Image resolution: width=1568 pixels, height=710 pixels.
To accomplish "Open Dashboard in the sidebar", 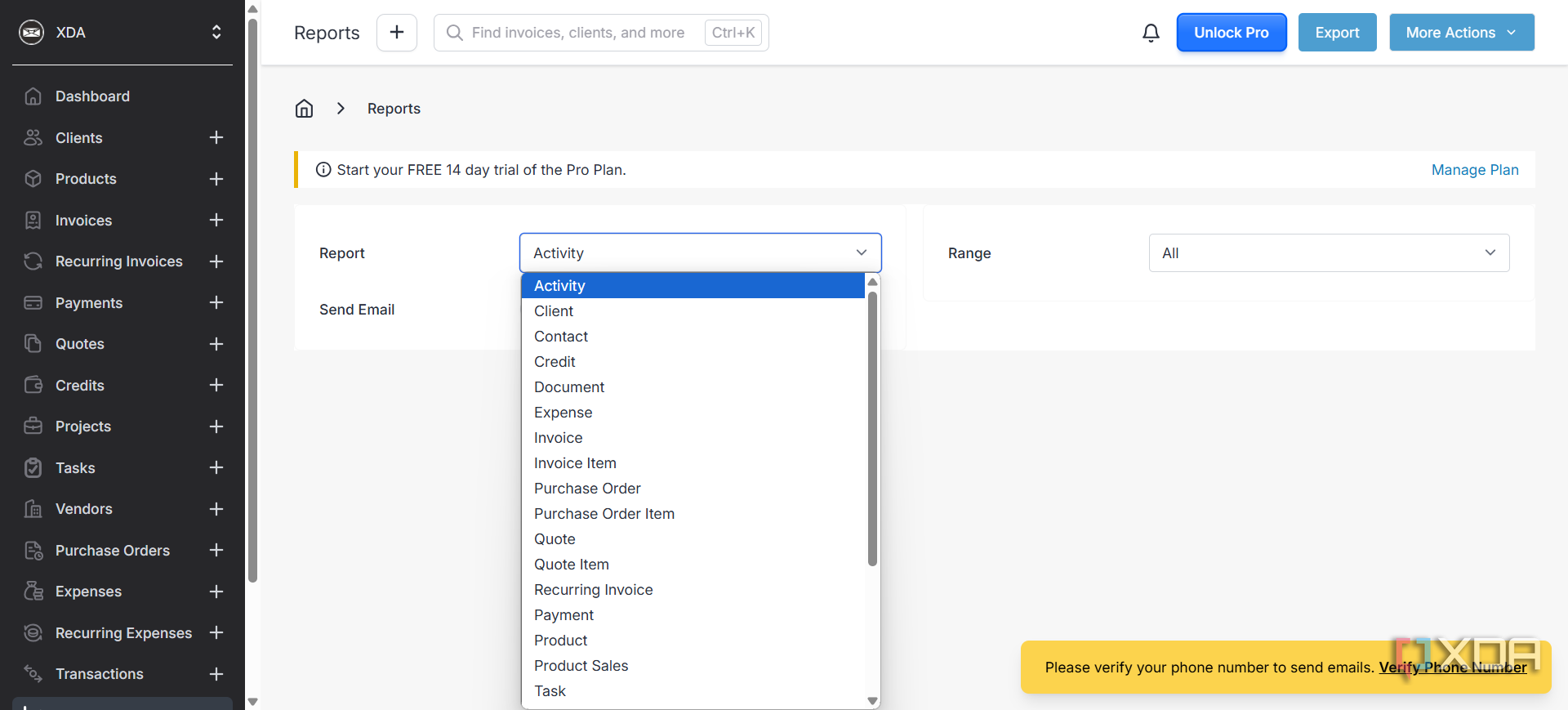I will pyautogui.click(x=93, y=96).
